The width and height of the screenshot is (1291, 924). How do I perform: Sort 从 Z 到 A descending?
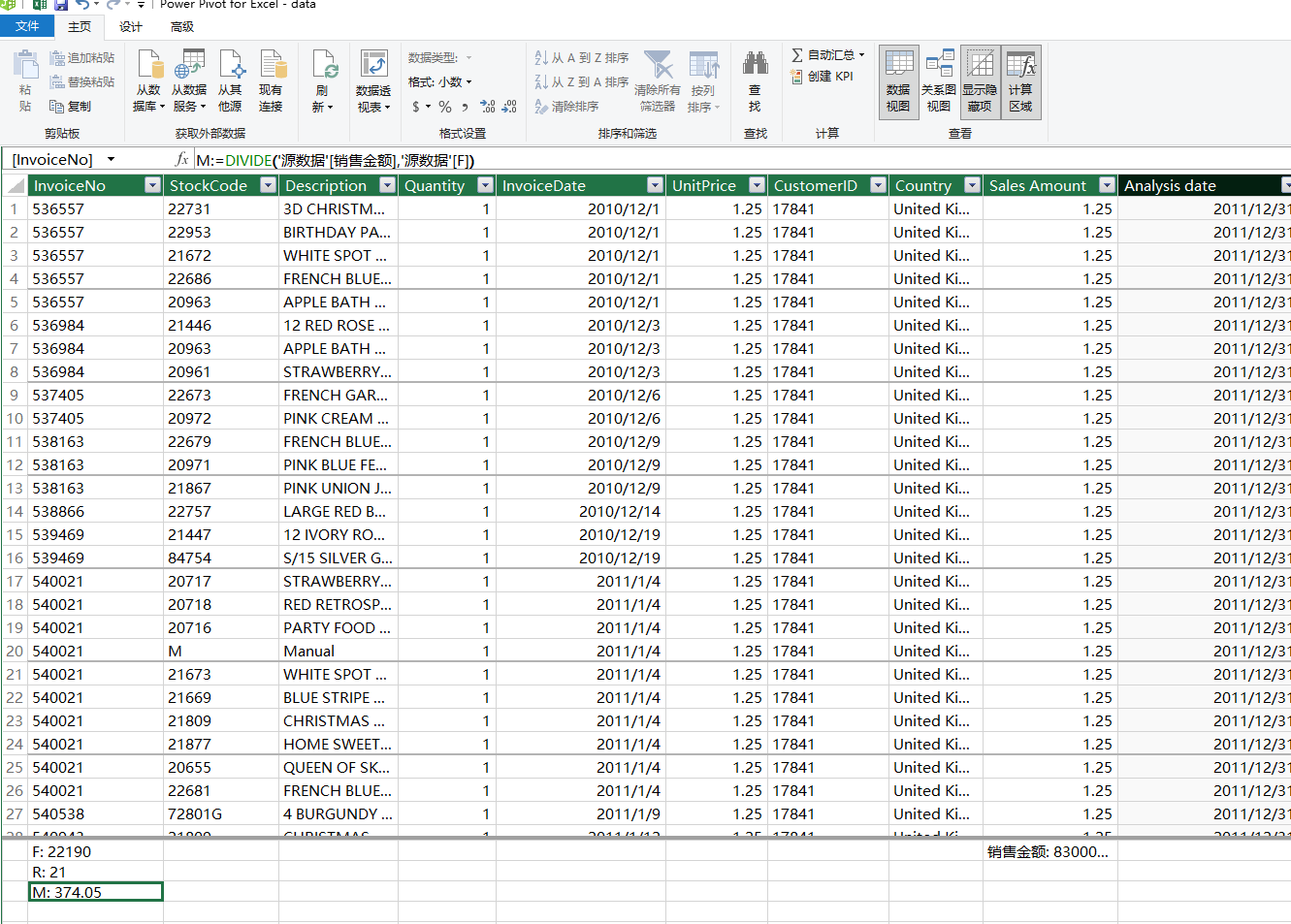pos(581,82)
